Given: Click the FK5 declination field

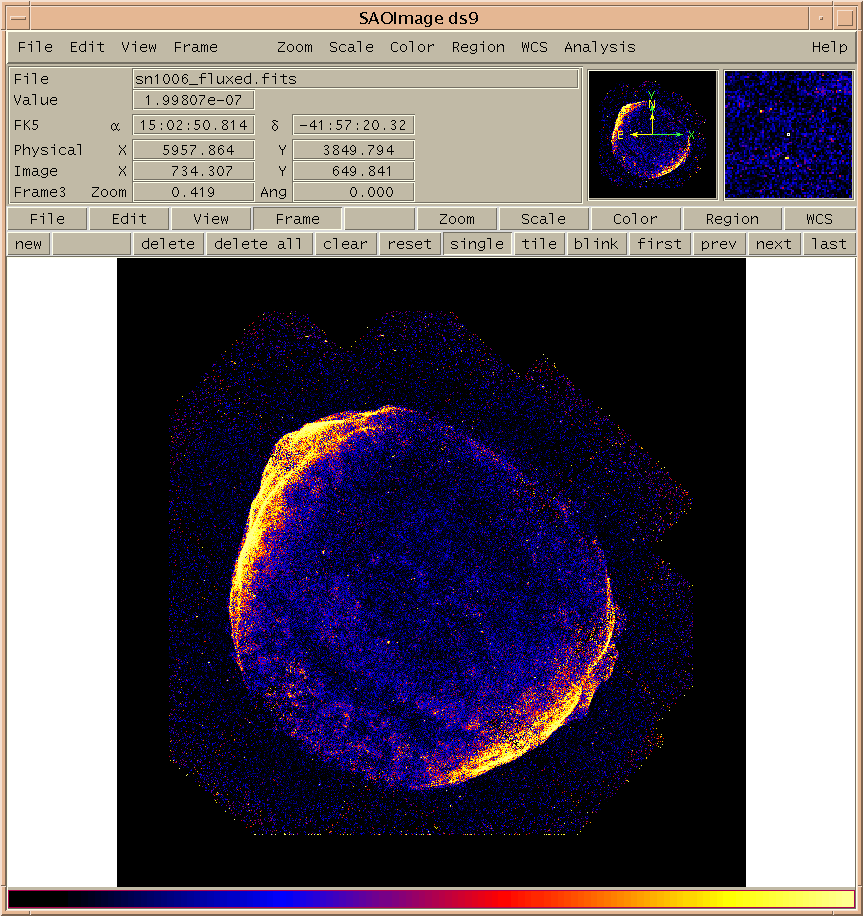Looking at the screenshot, I should coord(353,125).
